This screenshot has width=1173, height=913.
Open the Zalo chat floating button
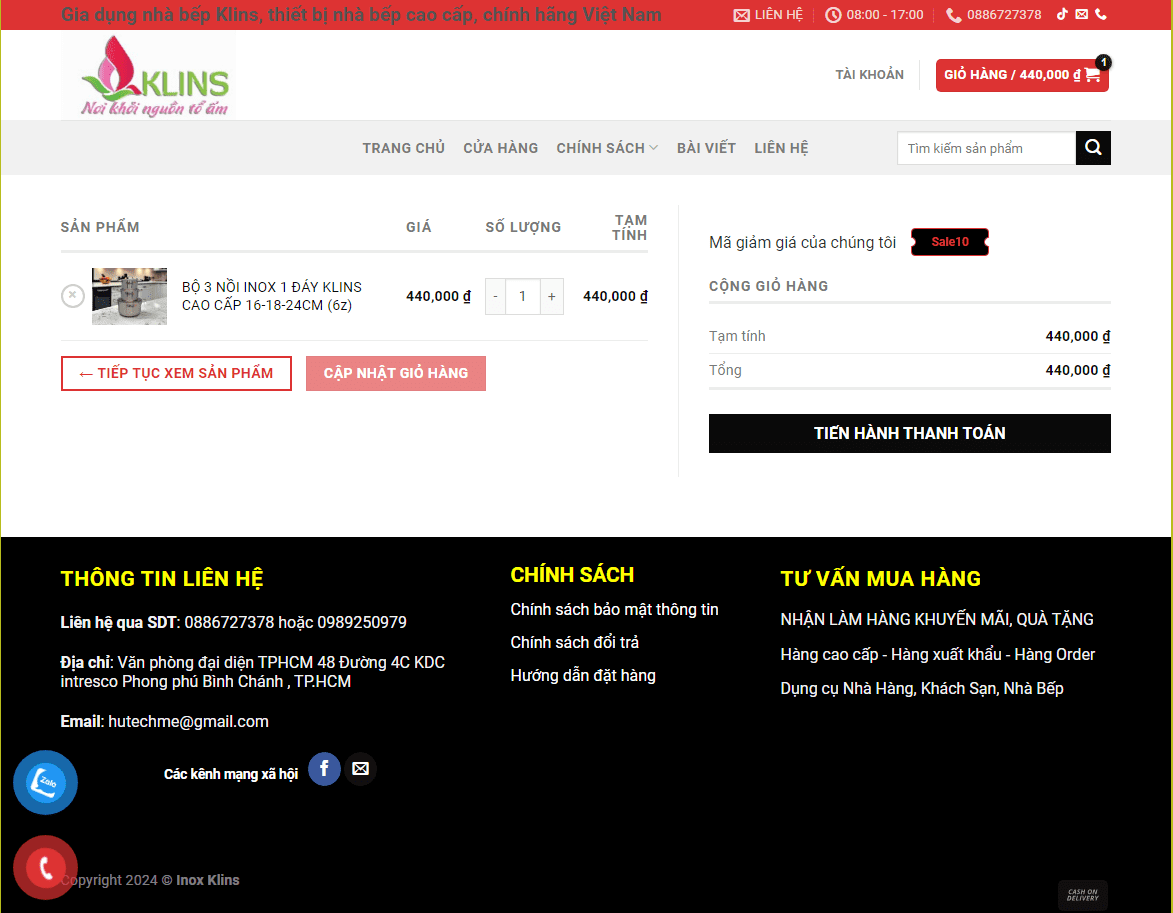[x=45, y=782]
